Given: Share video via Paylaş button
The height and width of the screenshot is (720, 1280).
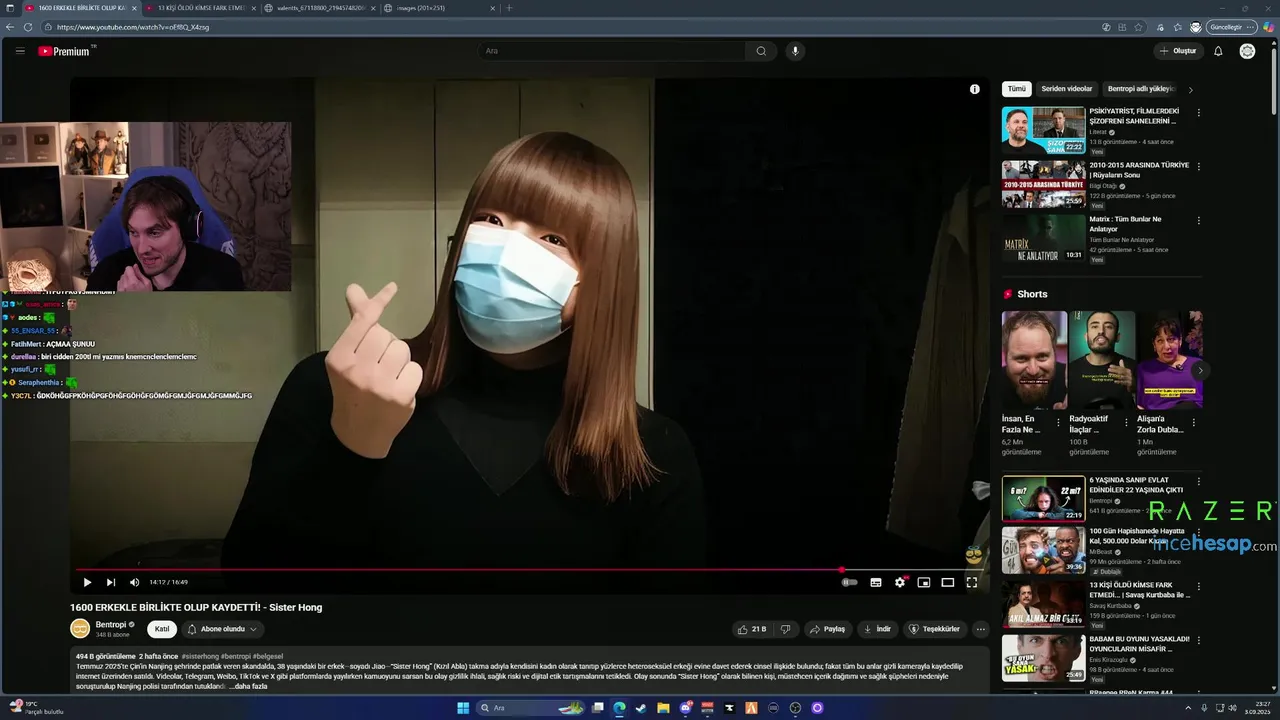Looking at the screenshot, I should click(x=828, y=629).
